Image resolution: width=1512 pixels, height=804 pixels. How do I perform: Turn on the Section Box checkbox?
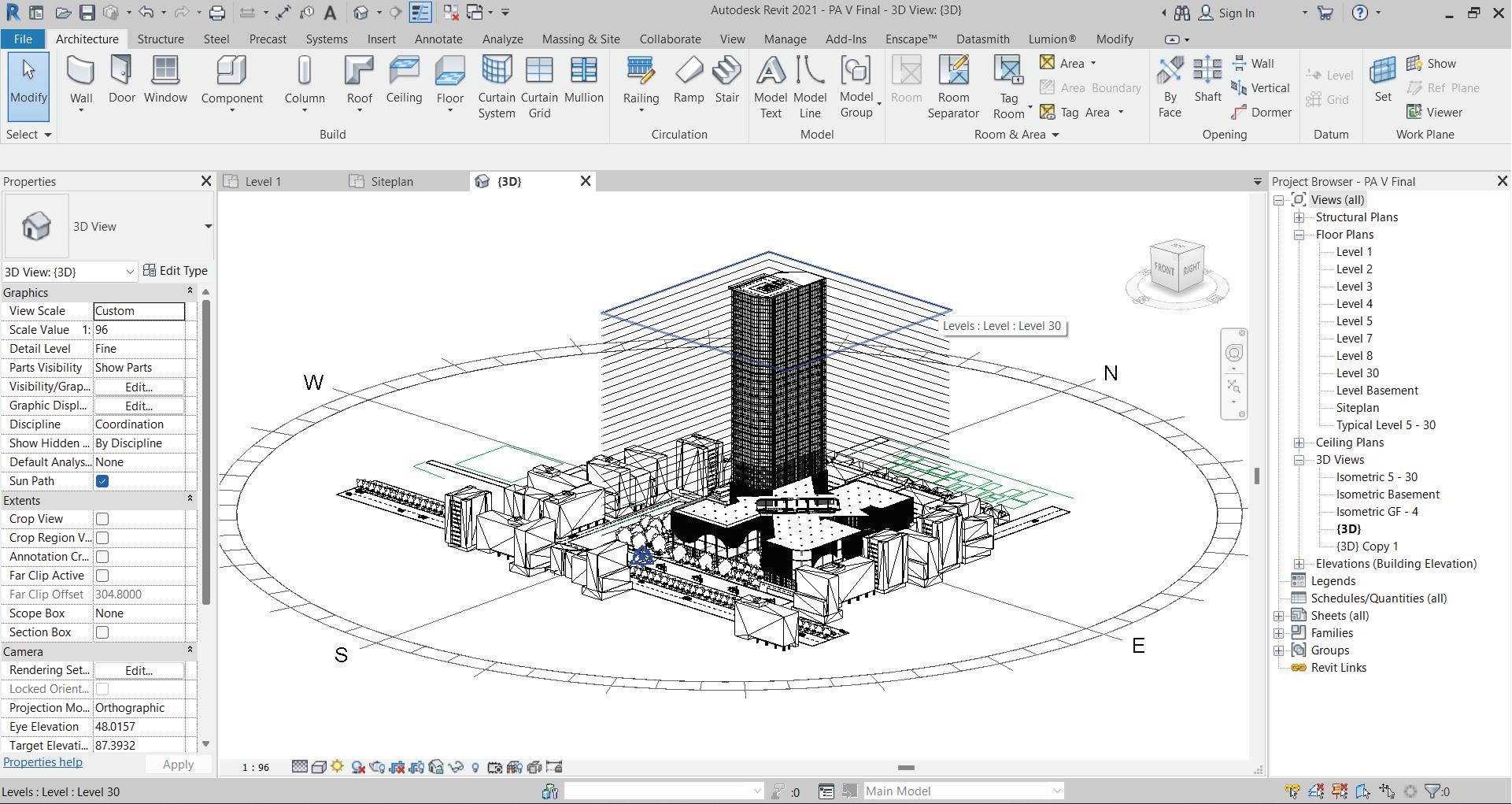tap(102, 632)
